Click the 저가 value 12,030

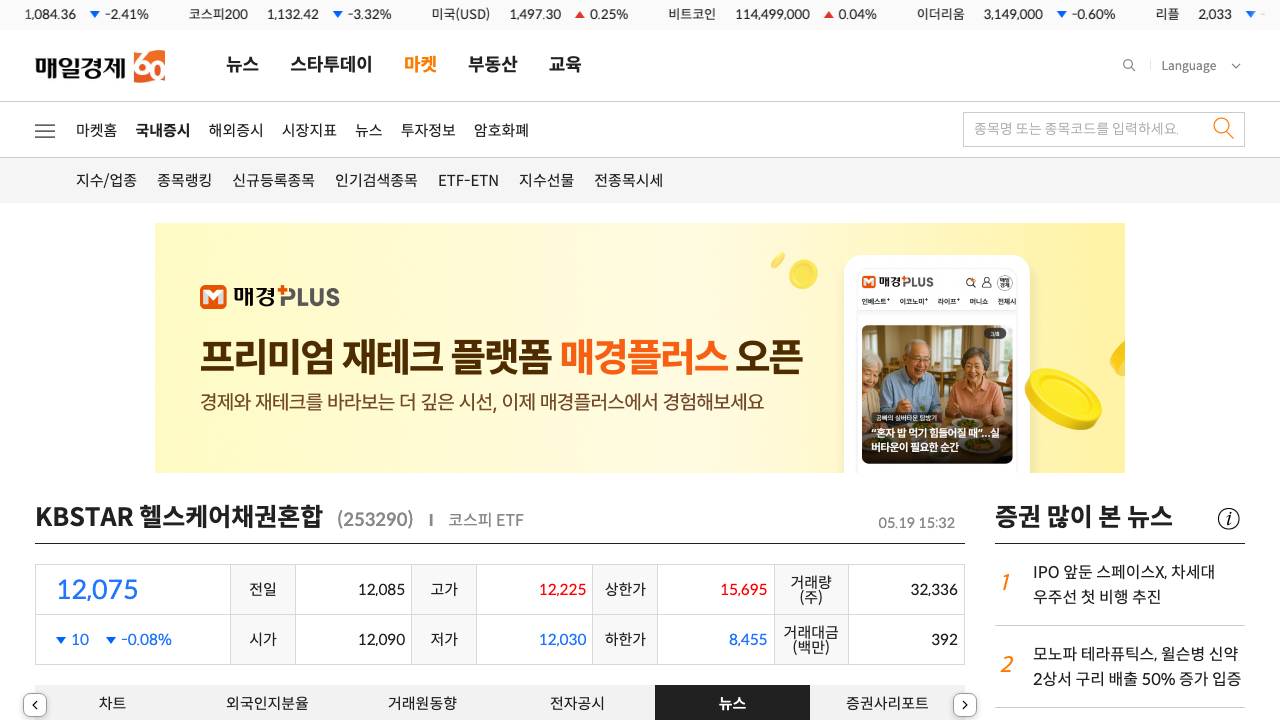point(562,639)
